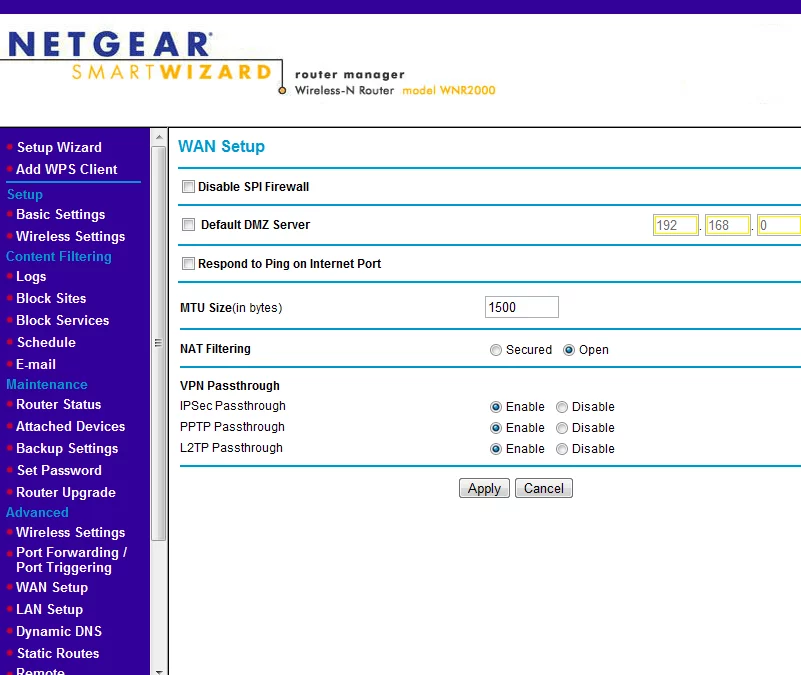
Task: Select Secured NAT Filtering option
Action: tap(496, 350)
